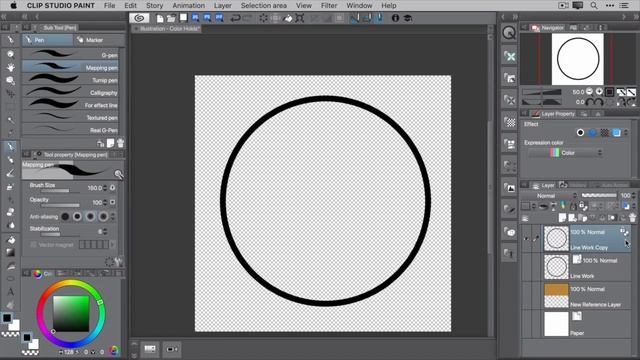Viewport: 640px width, 360px height.
Task: Click the Navigator preview thumbnail
Action: coord(578,59)
